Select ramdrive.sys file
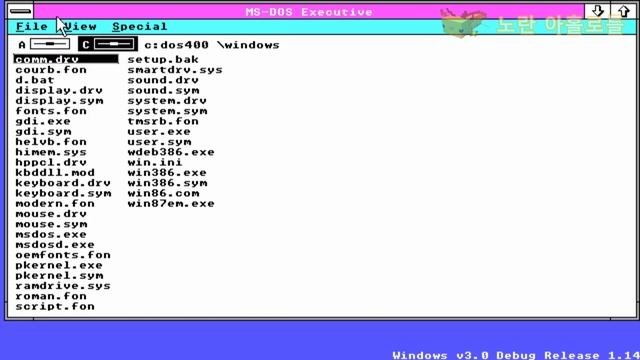Viewport: 640px width, 360px height. [x=63, y=286]
